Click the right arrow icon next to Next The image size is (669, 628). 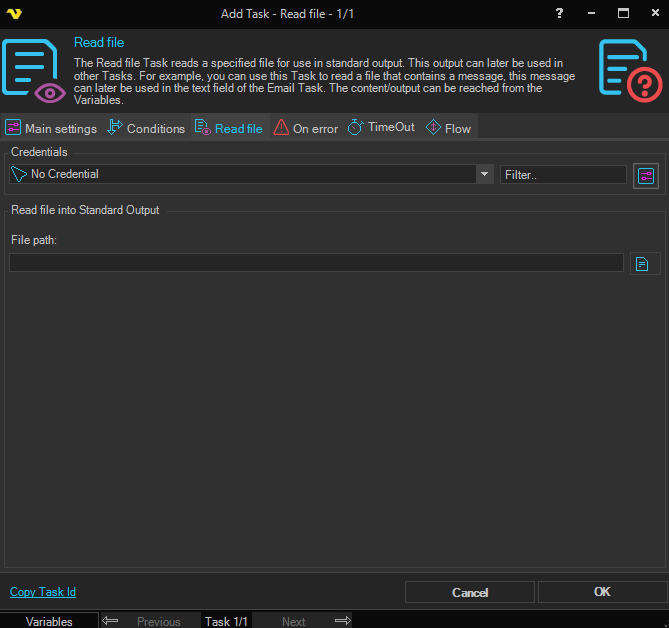coord(342,621)
